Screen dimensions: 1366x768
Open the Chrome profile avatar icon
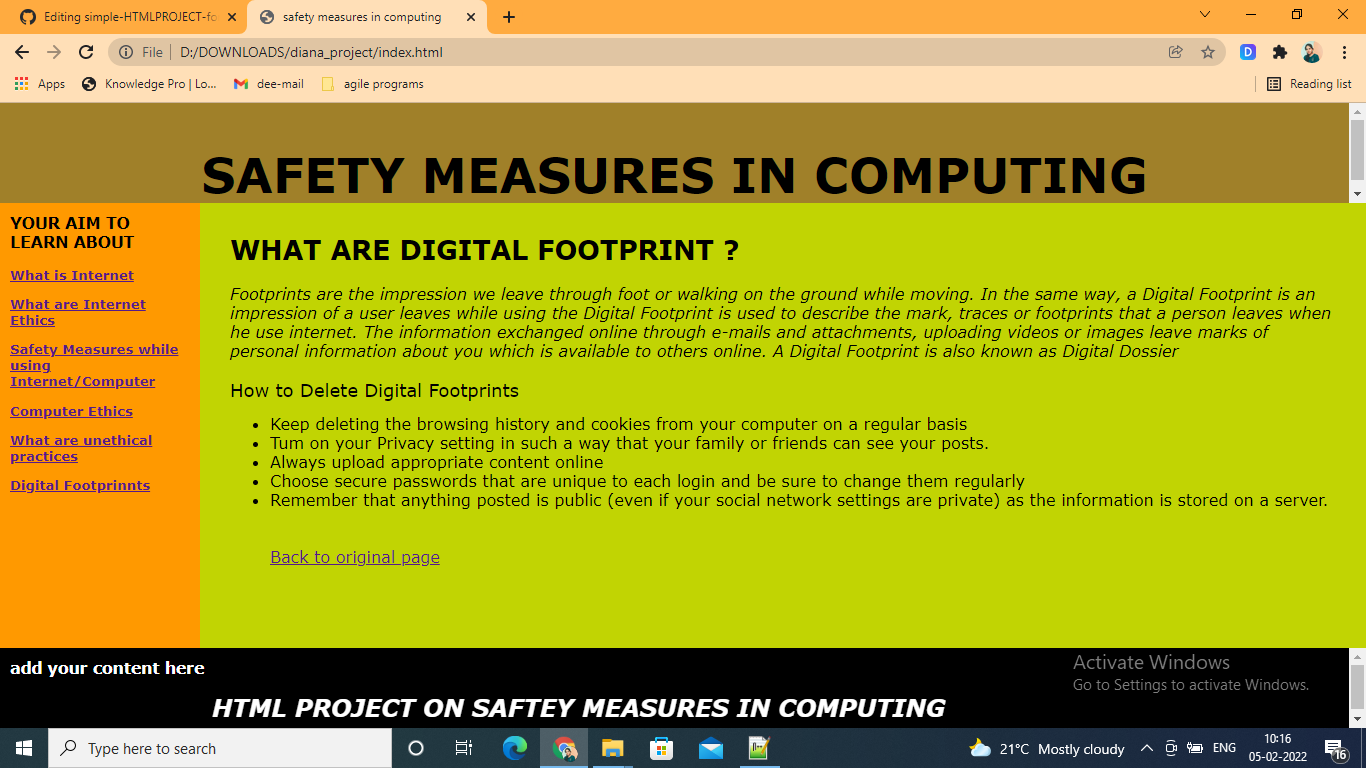pyautogui.click(x=1312, y=52)
